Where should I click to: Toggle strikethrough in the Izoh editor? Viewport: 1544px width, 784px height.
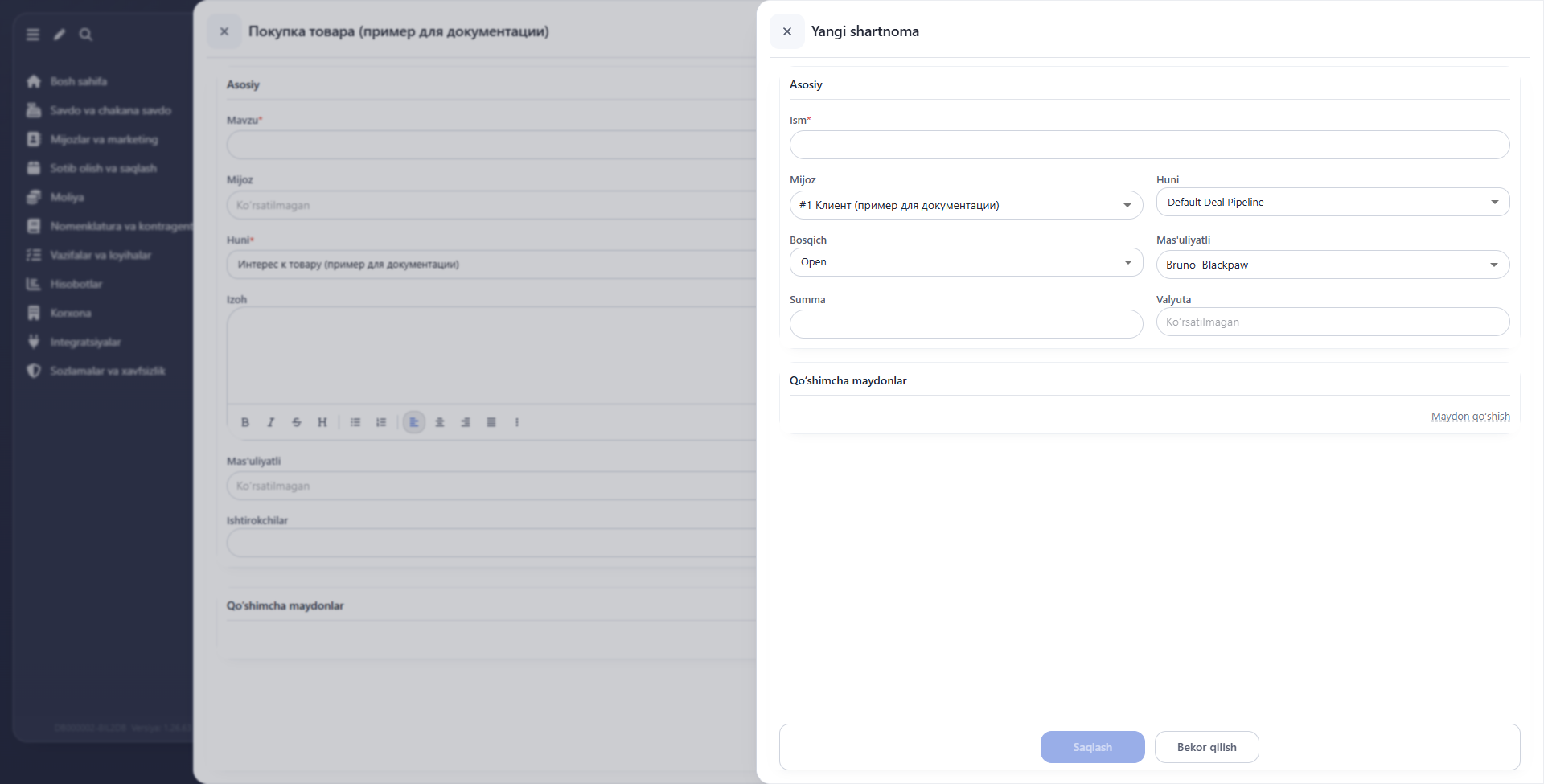click(x=297, y=422)
